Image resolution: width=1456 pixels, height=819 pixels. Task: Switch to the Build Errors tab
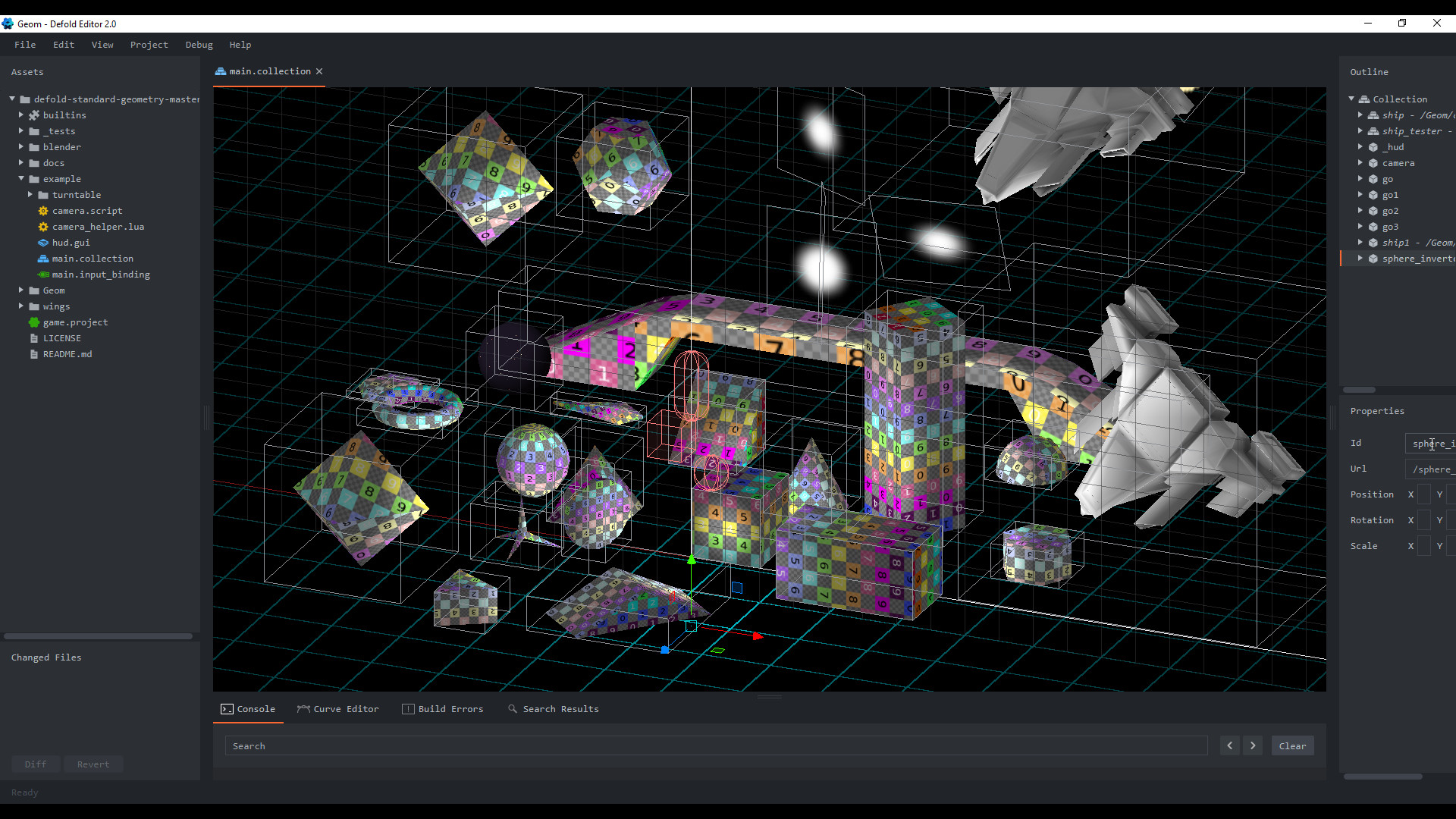pos(450,709)
